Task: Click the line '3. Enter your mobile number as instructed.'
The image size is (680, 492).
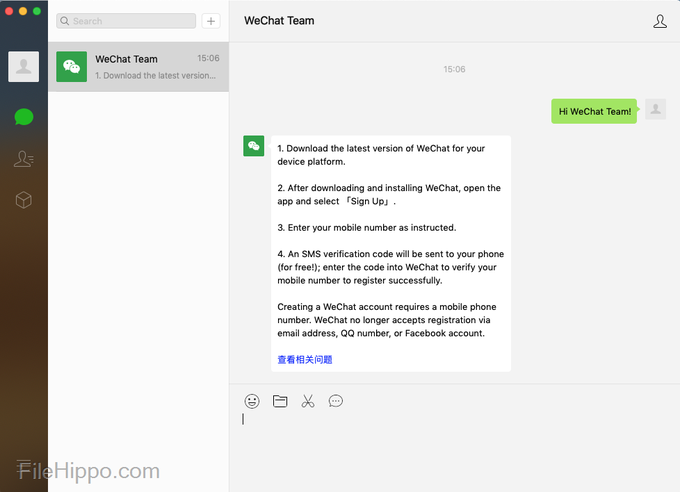Action: tap(366, 227)
